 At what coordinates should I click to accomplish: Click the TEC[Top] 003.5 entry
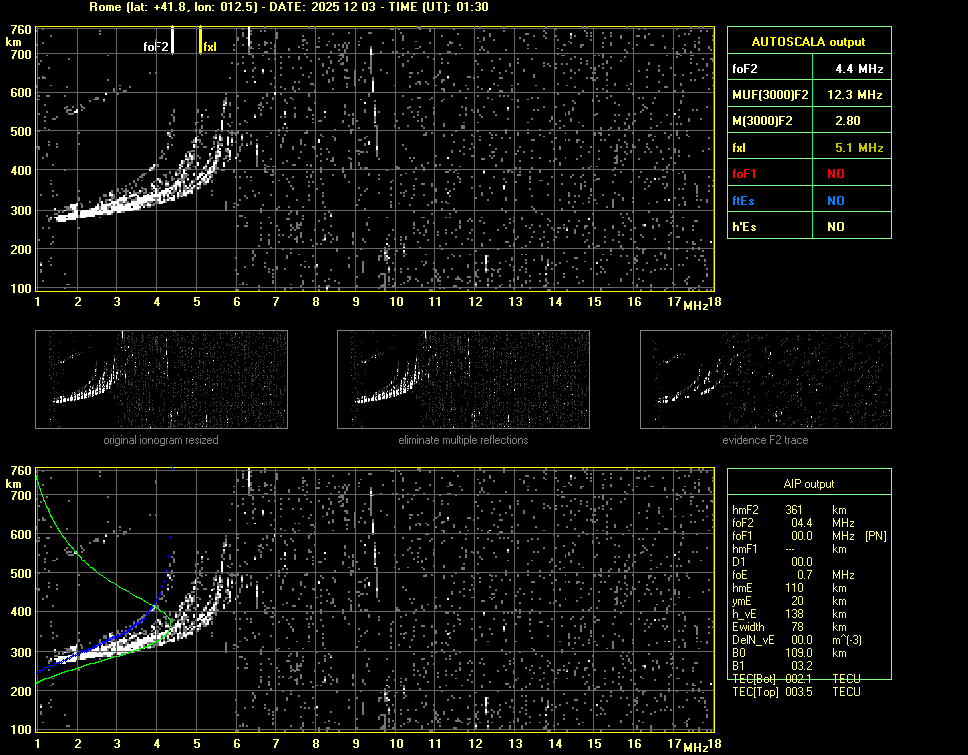point(797,692)
